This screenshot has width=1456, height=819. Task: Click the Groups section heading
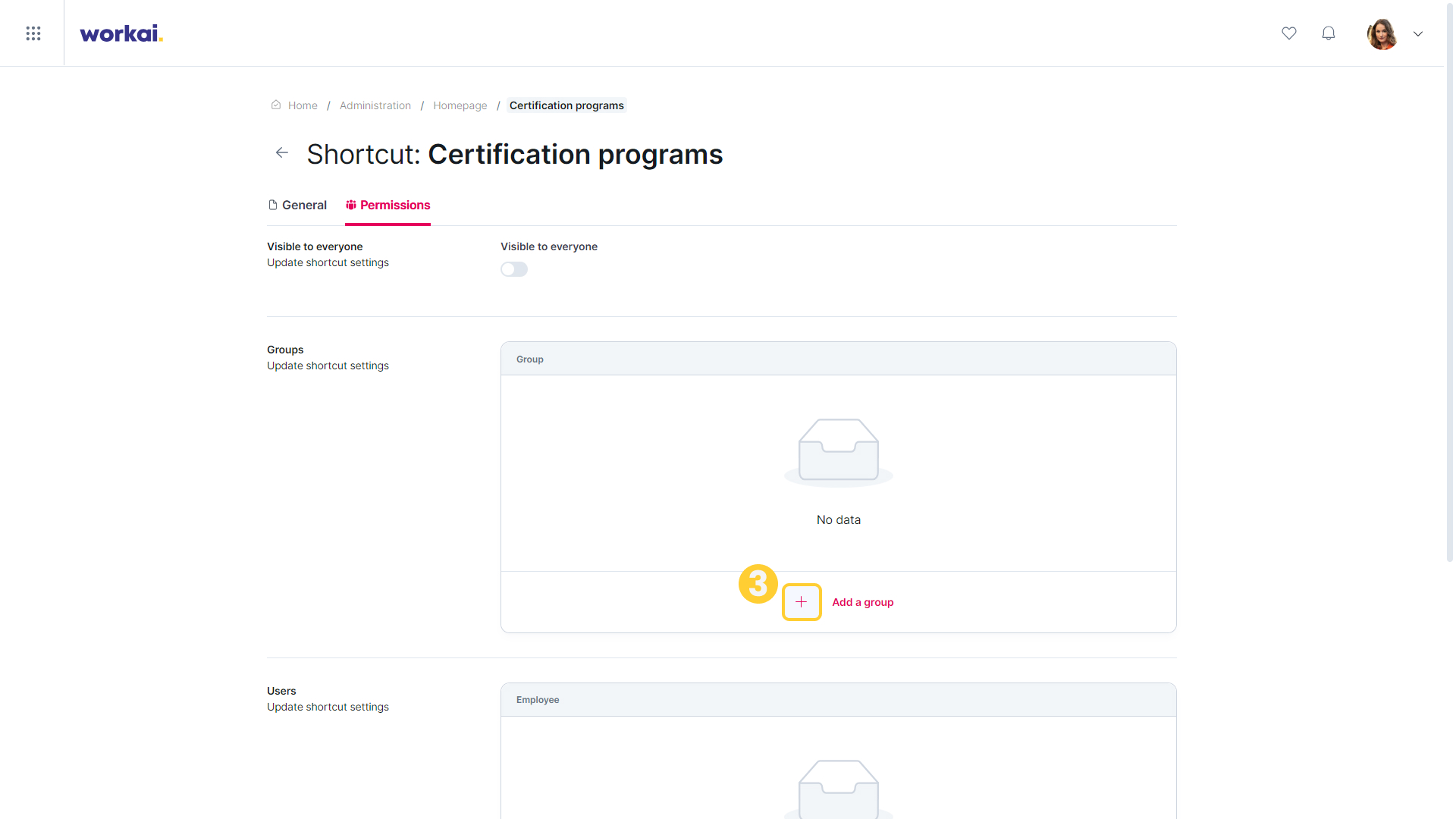tap(285, 350)
